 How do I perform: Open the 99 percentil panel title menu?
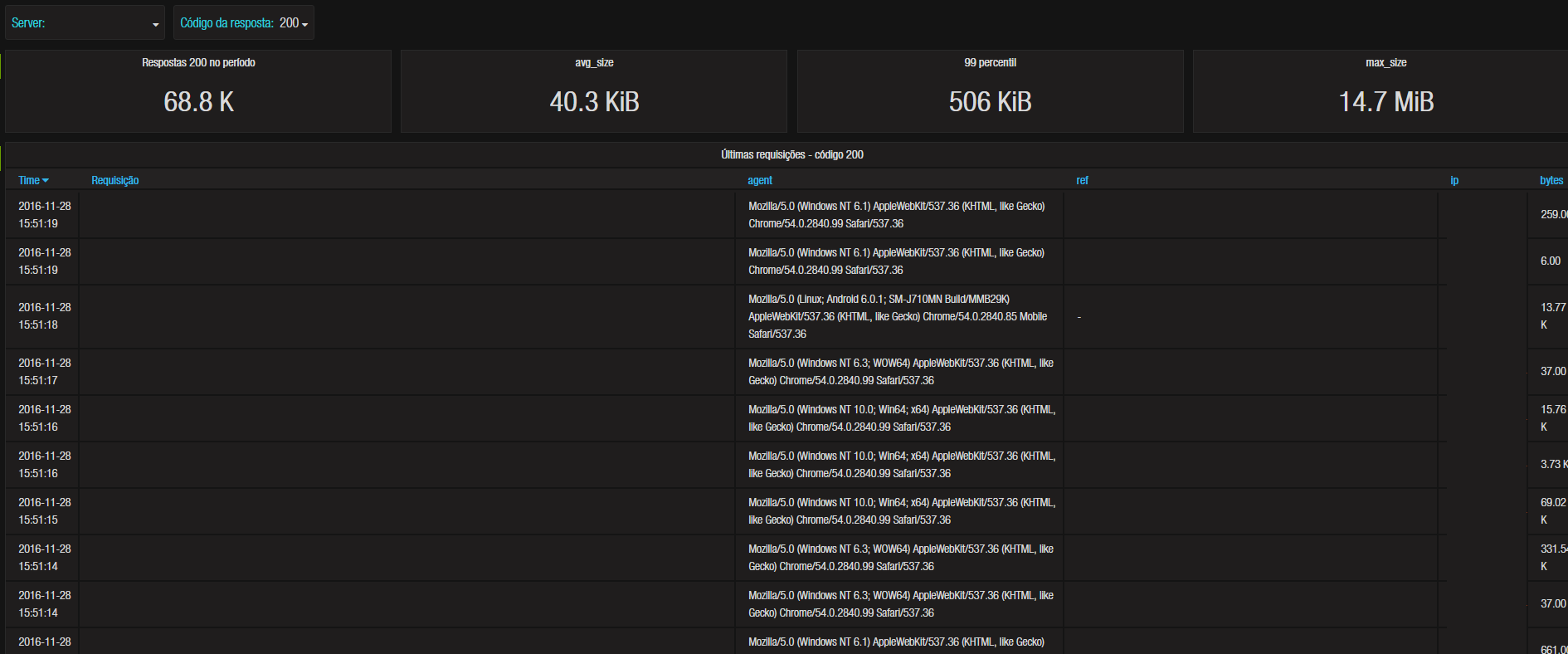click(x=990, y=63)
